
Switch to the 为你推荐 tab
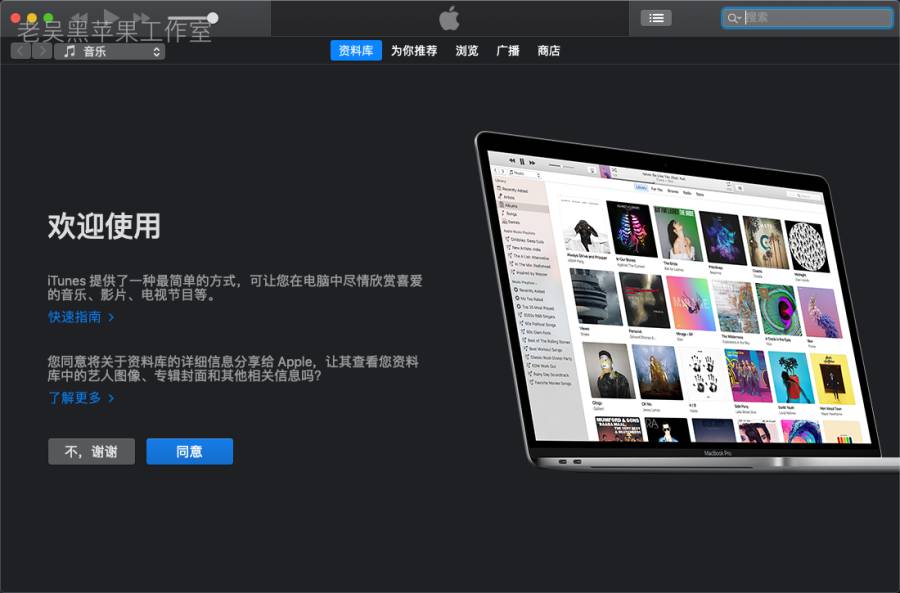[x=414, y=51]
